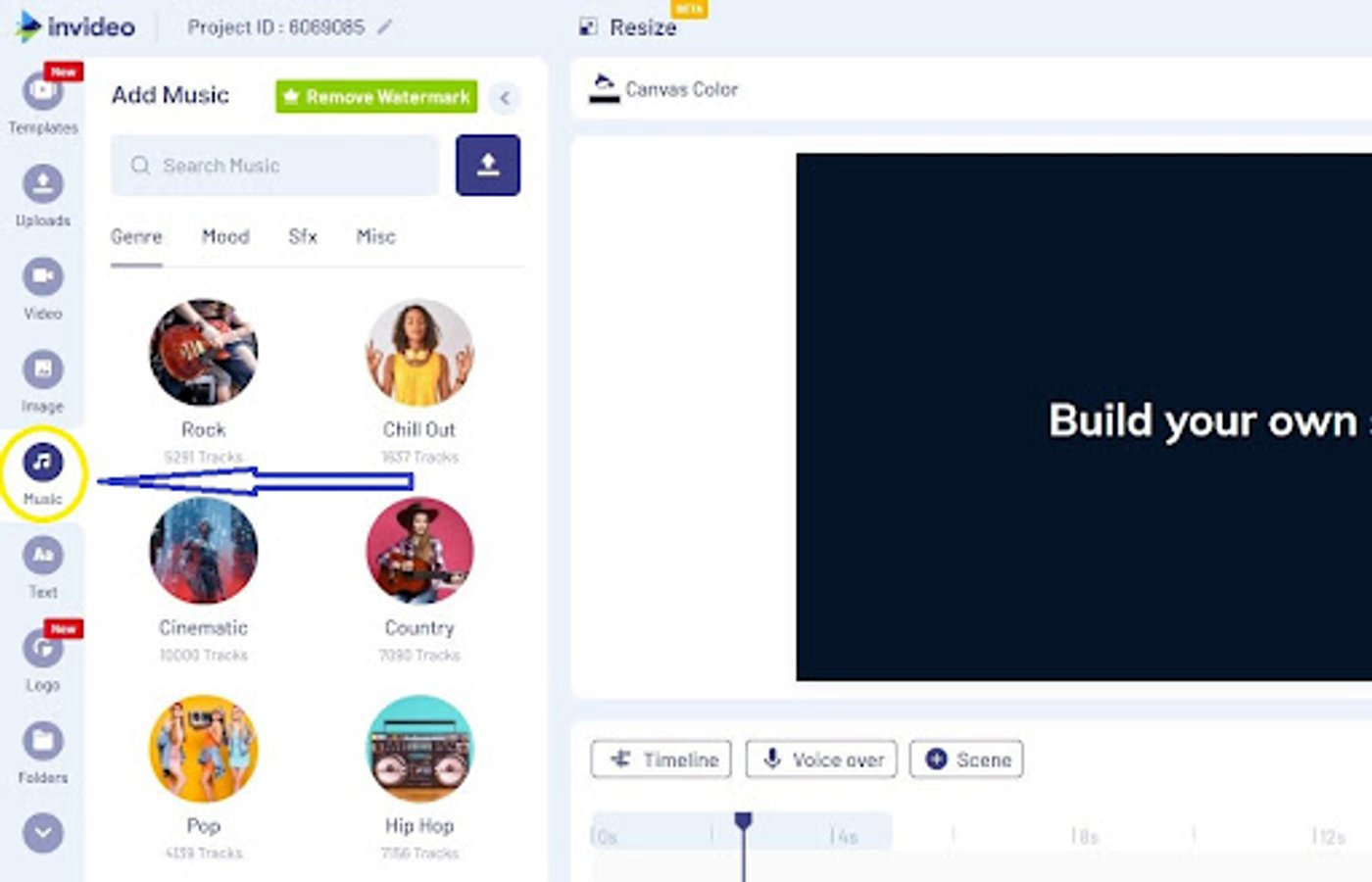Open the Templates panel
1372x882 pixels.
pyautogui.click(x=40, y=91)
